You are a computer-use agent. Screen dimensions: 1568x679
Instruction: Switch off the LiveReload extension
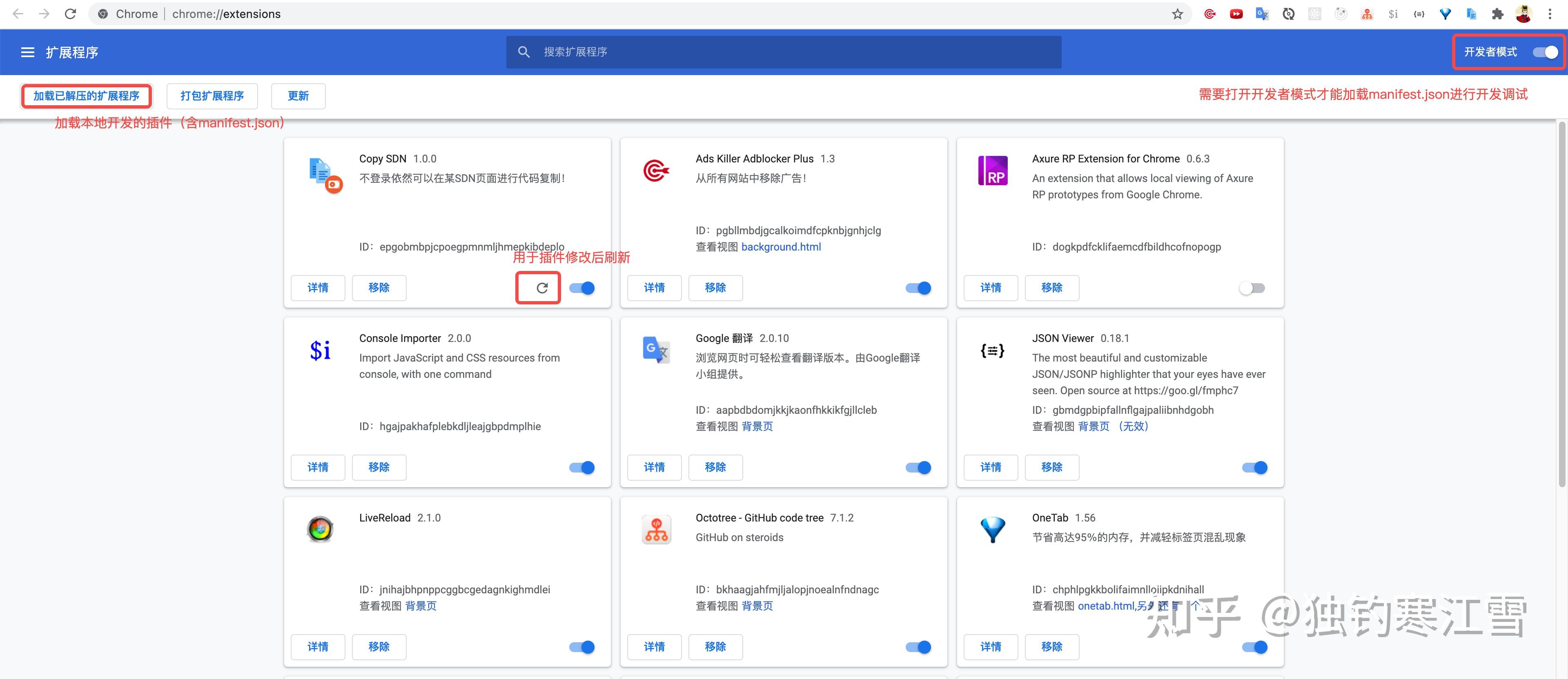[x=582, y=647]
